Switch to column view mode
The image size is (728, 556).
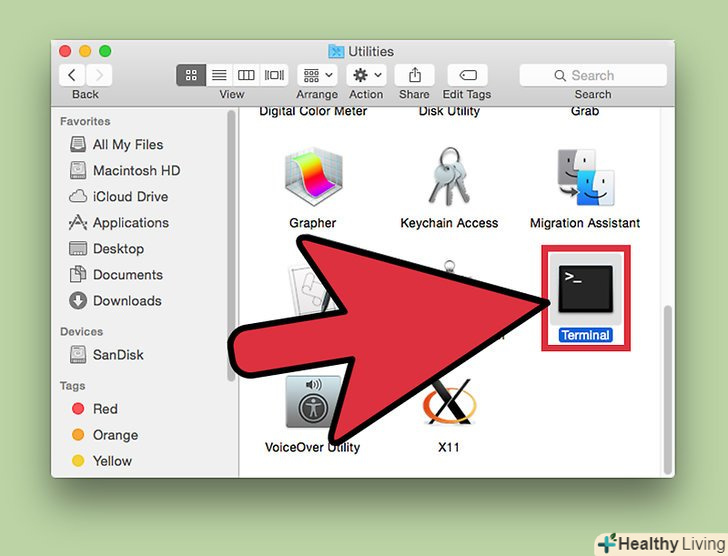pos(246,75)
